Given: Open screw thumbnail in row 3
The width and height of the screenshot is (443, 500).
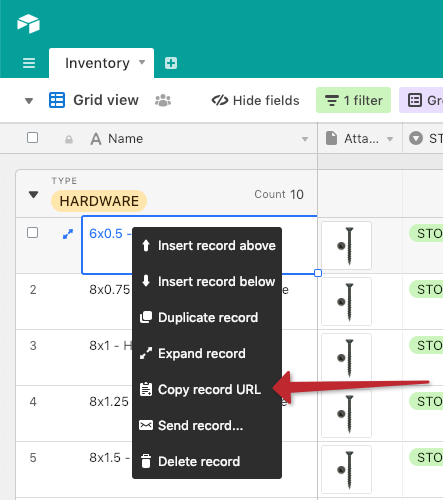Looking at the screenshot, I should (x=346, y=357).
